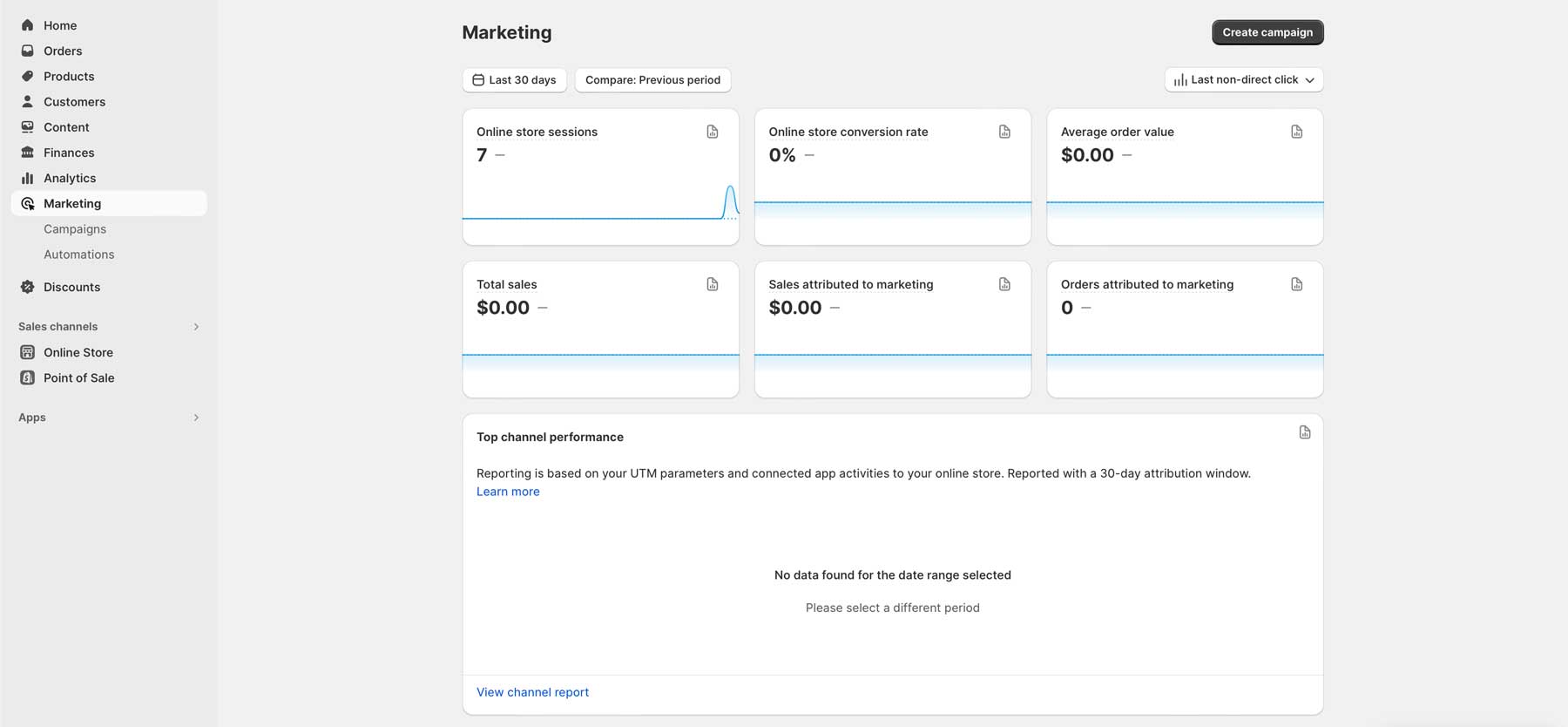
Task: Go to Campaigns submenu item
Action: coord(75,229)
